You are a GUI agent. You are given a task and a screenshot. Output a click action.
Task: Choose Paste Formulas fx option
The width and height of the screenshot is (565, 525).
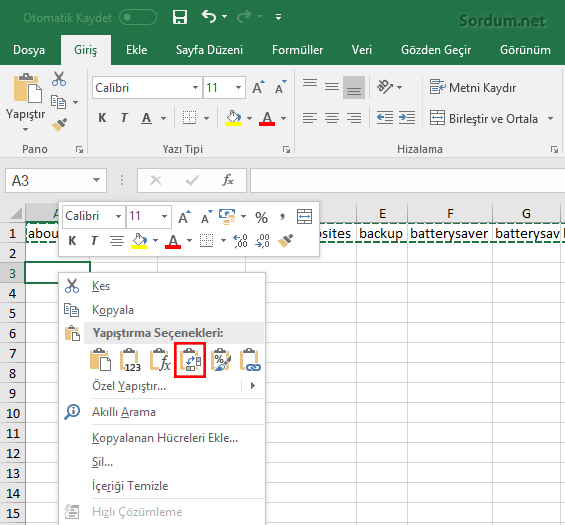tap(160, 360)
